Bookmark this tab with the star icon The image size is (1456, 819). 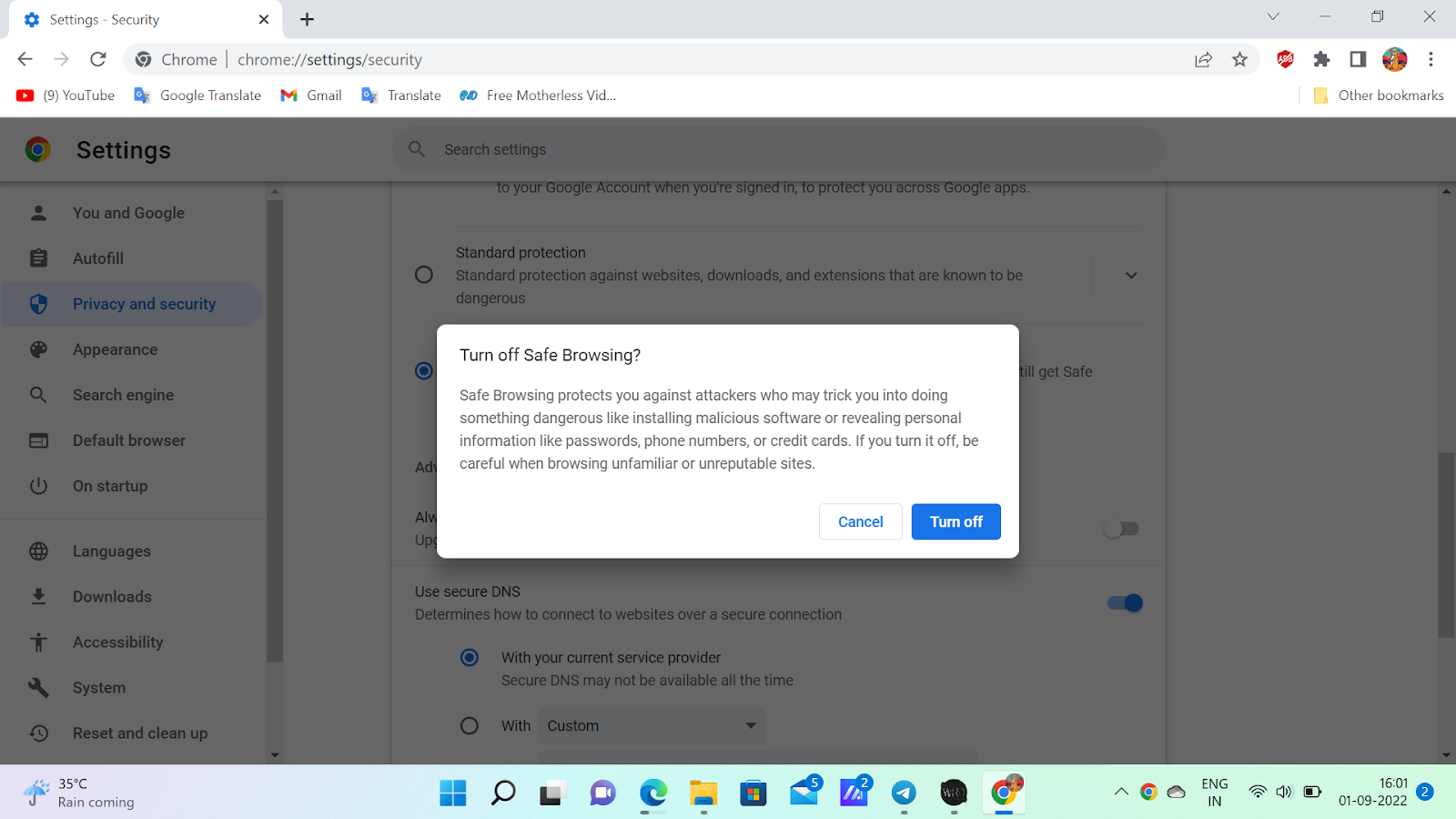pos(1239,59)
